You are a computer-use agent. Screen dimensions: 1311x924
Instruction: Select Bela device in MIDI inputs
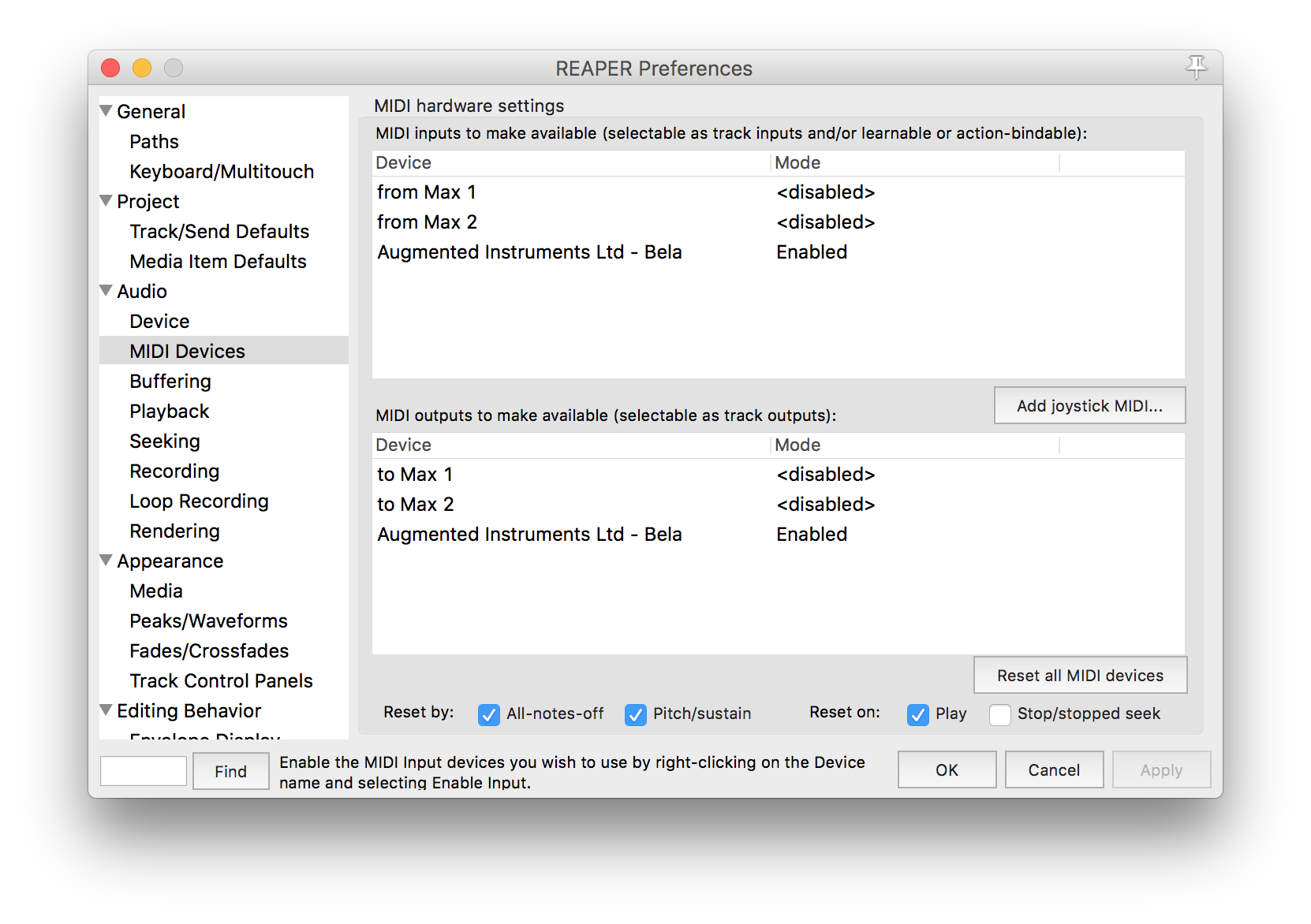pyautogui.click(x=529, y=252)
